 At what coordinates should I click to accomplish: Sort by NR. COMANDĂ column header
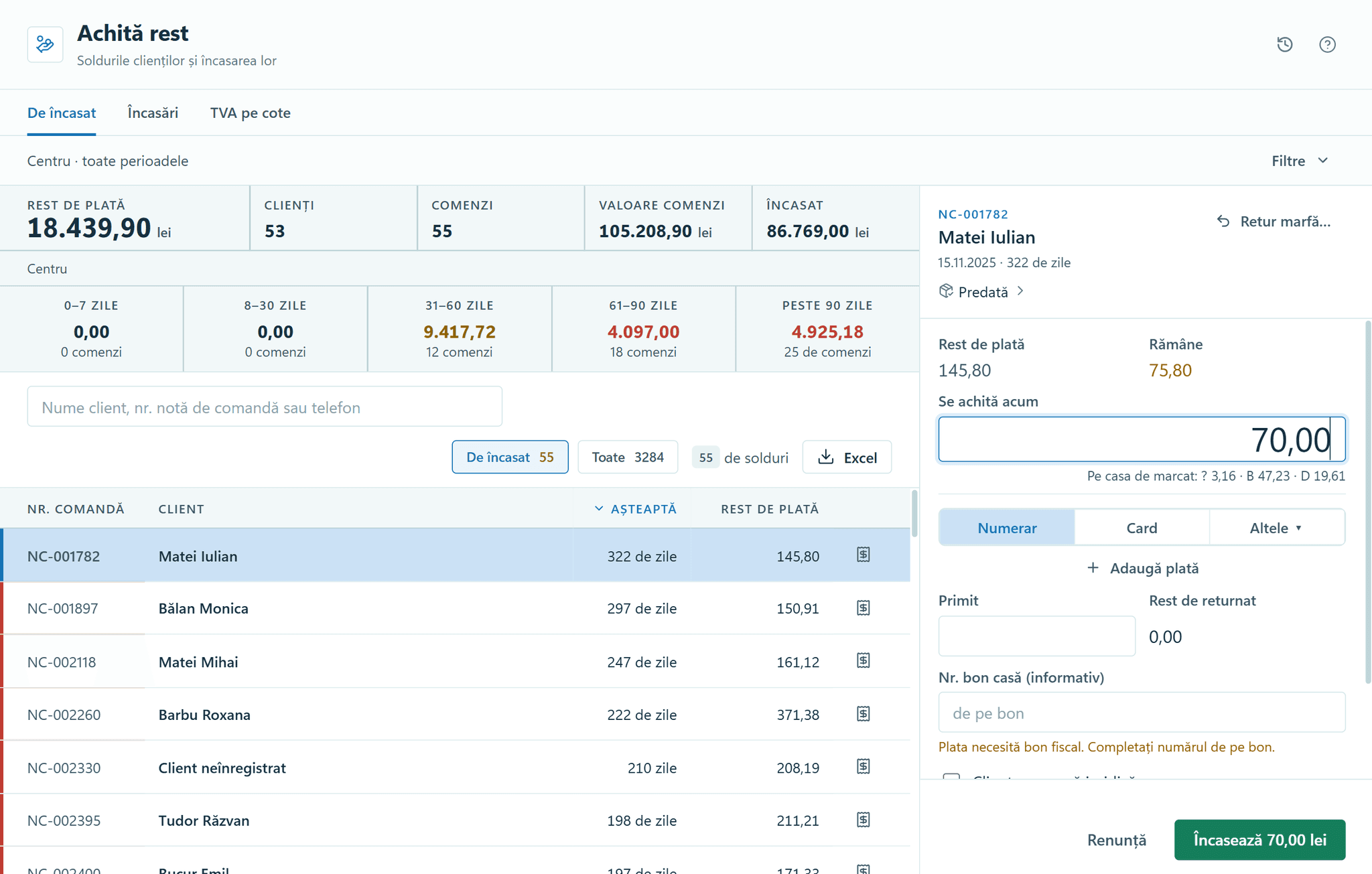(76, 508)
